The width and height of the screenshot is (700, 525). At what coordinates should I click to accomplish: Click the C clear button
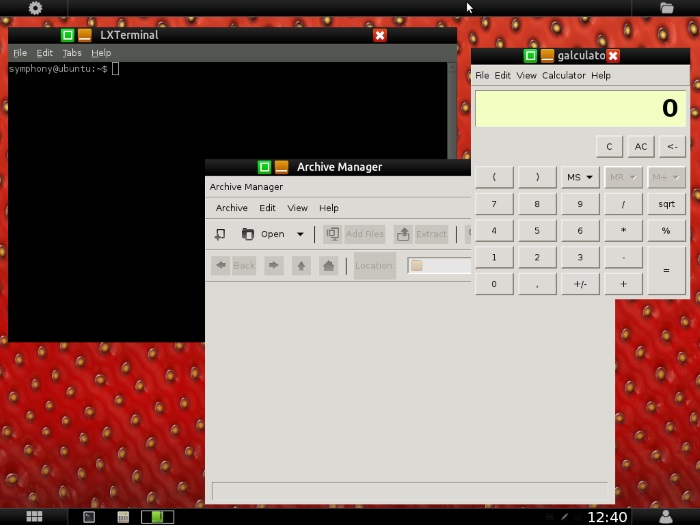609,147
